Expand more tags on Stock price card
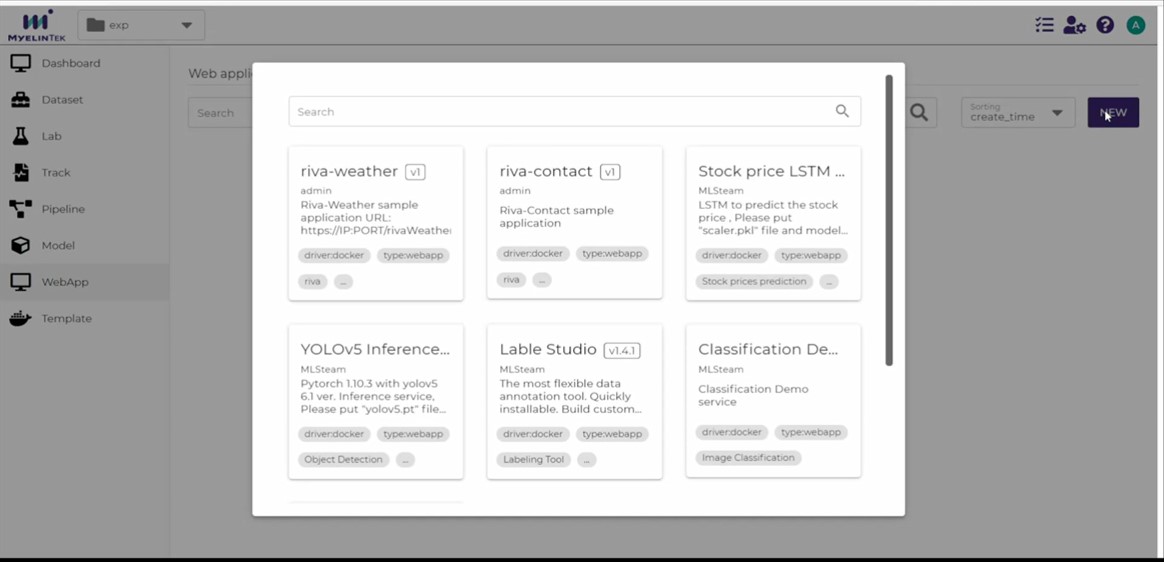The image size is (1164, 562). 829,281
